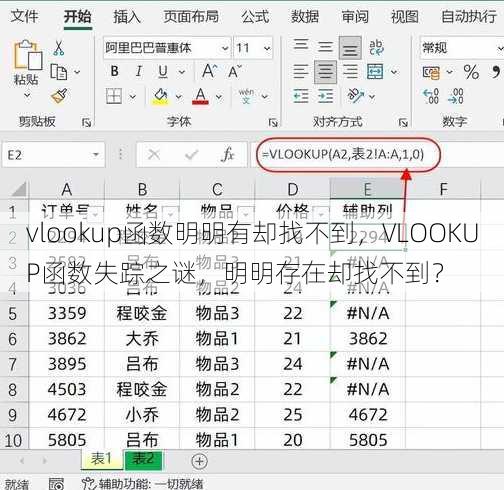The height and width of the screenshot is (490, 504).
Task: Click the wén phonetic guide icon
Action: [x=246, y=96]
